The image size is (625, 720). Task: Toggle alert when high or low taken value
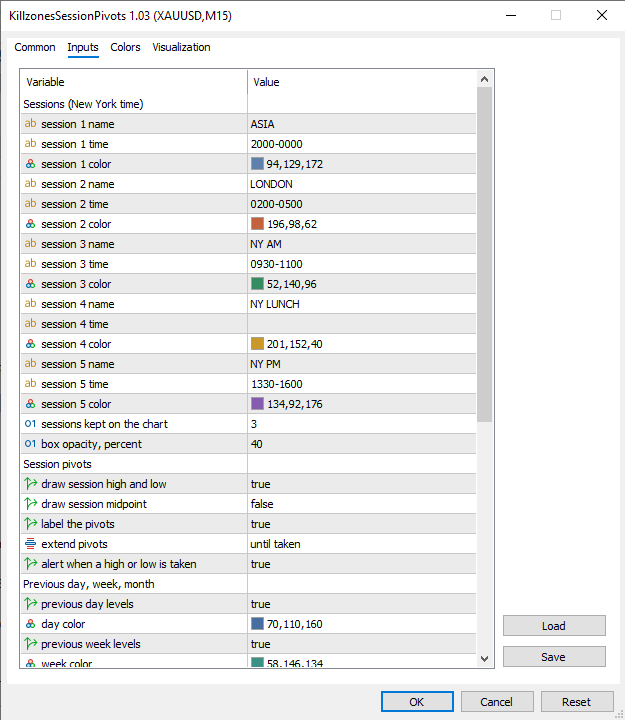point(361,564)
